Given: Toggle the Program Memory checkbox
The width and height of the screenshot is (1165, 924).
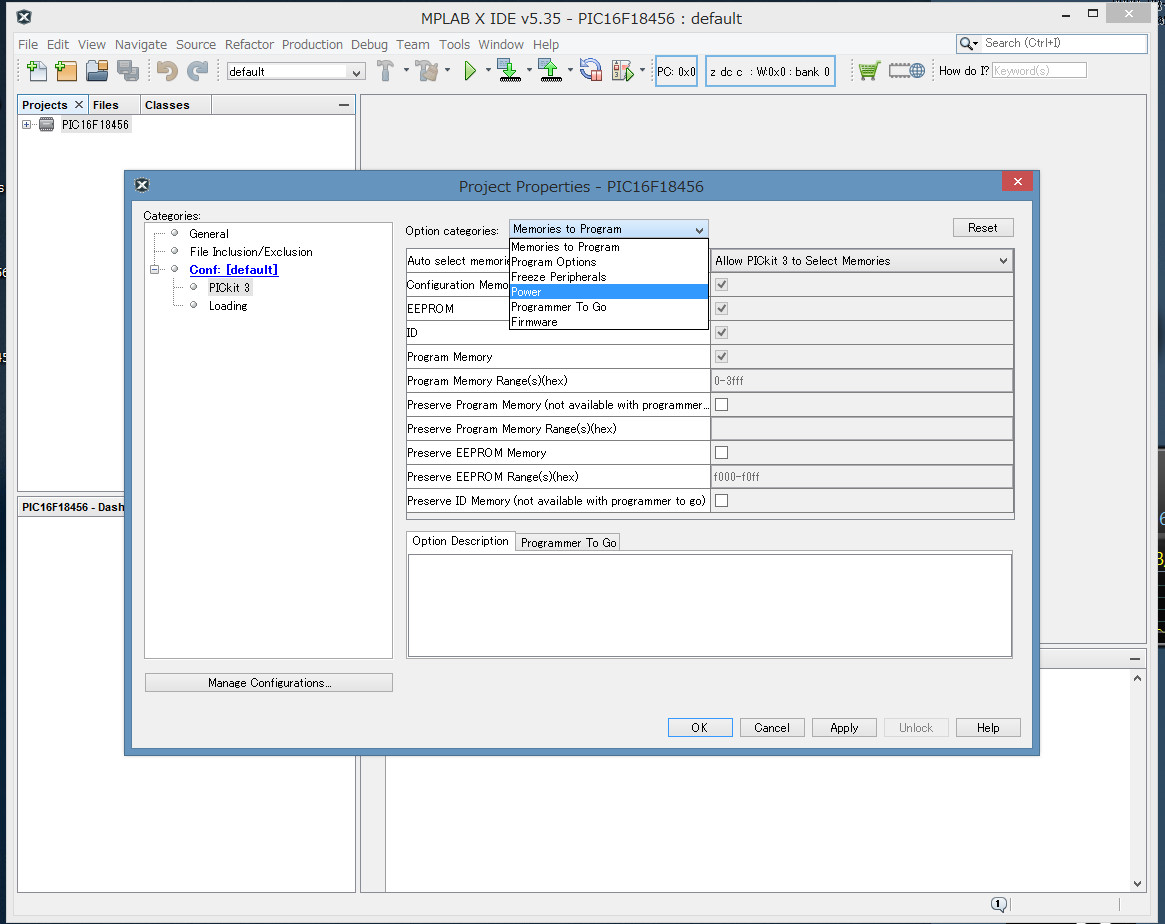Looking at the screenshot, I should [721, 357].
